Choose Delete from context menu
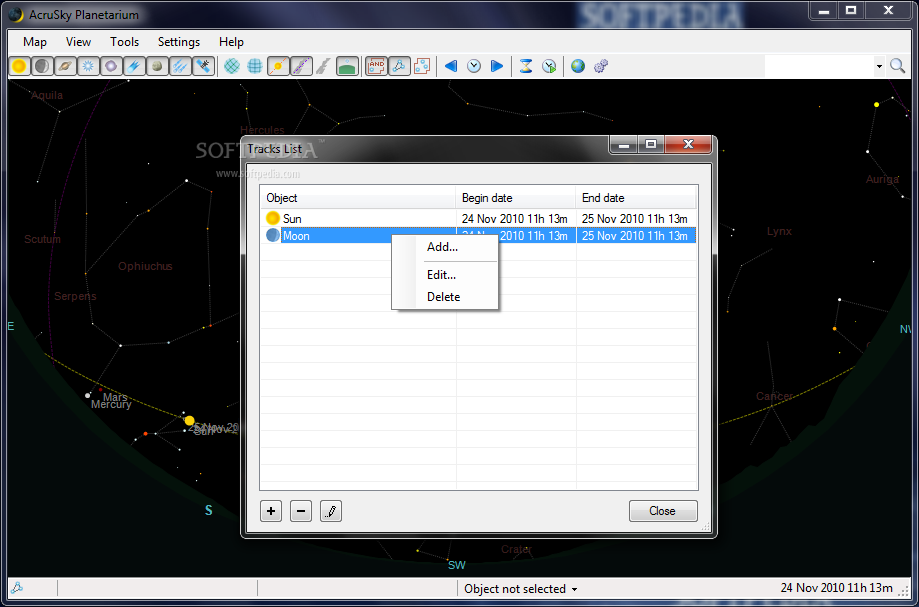 point(445,296)
